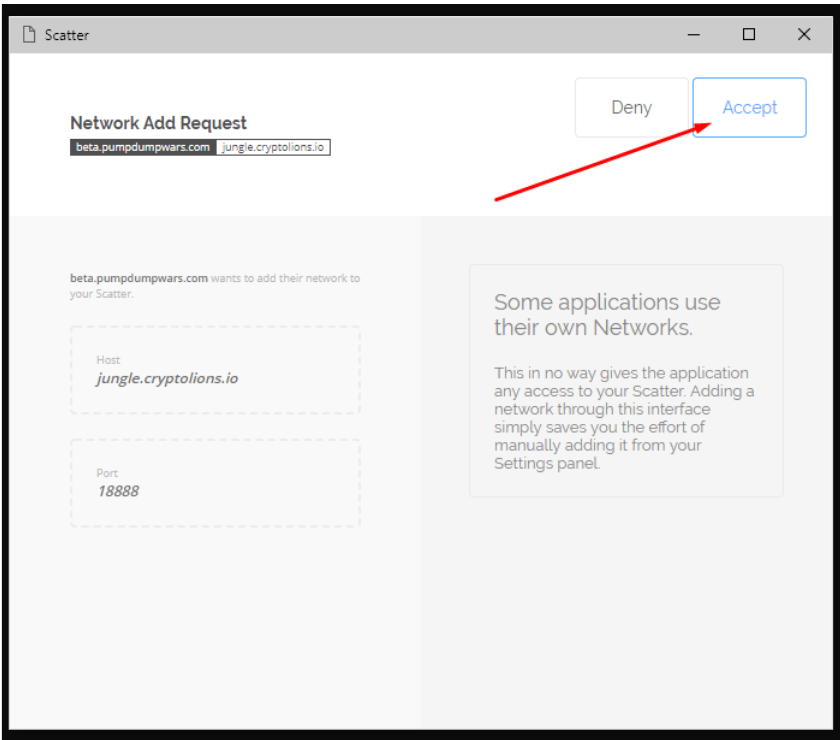
Task: Click the Host label
Action: coord(108,360)
